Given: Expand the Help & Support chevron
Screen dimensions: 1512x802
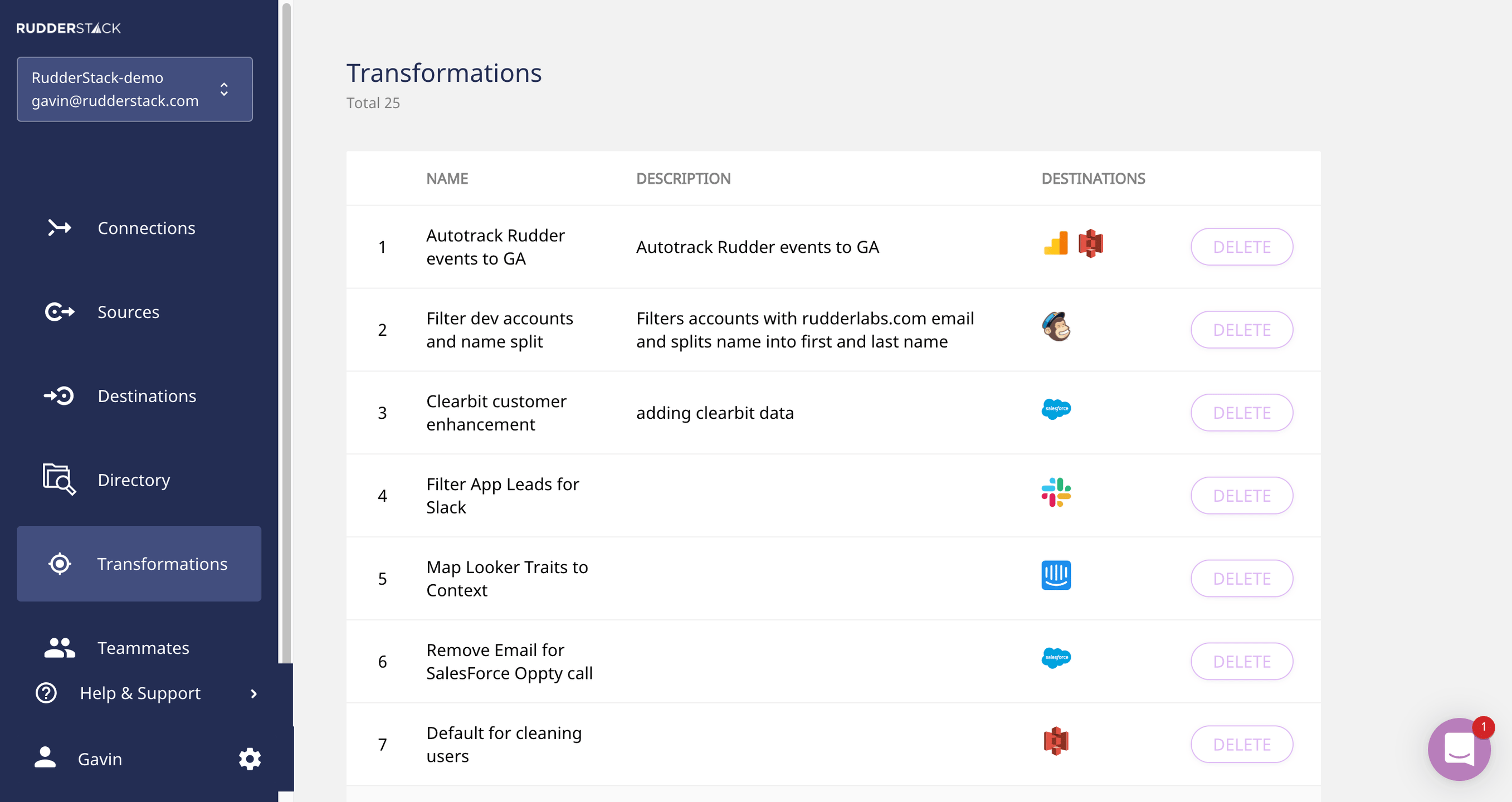Looking at the screenshot, I should tap(253, 693).
